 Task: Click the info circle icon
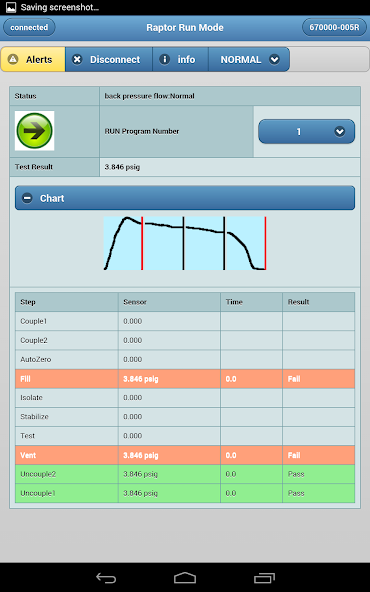(x=165, y=59)
